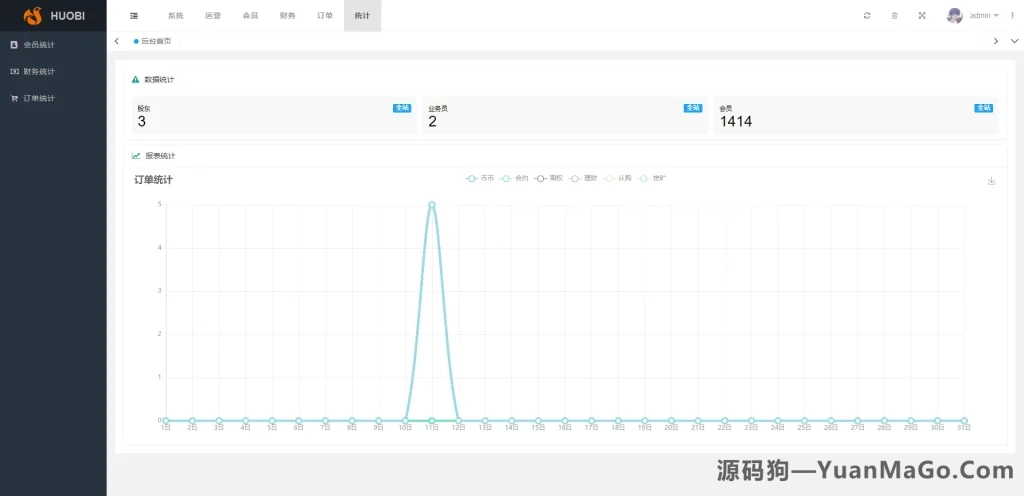The width and height of the screenshot is (1024, 496).
Task: Click the 报表统计 section heading
Action: tap(160, 156)
